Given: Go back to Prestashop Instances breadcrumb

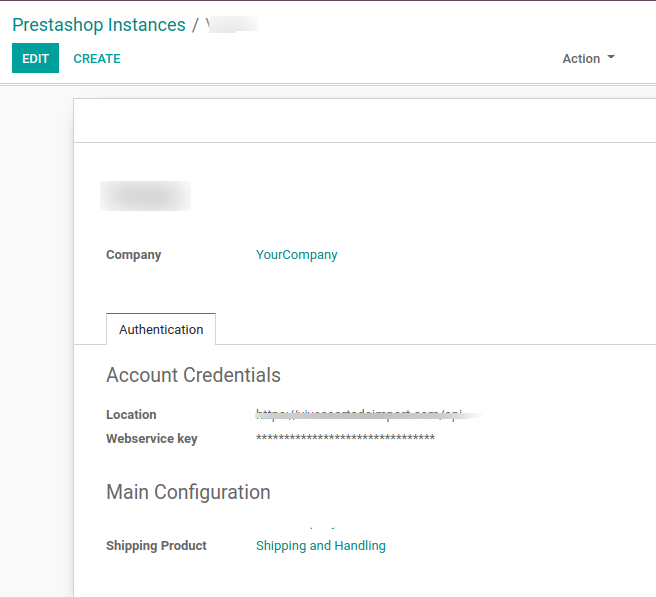Looking at the screenshot, I should tap(99, 25).
